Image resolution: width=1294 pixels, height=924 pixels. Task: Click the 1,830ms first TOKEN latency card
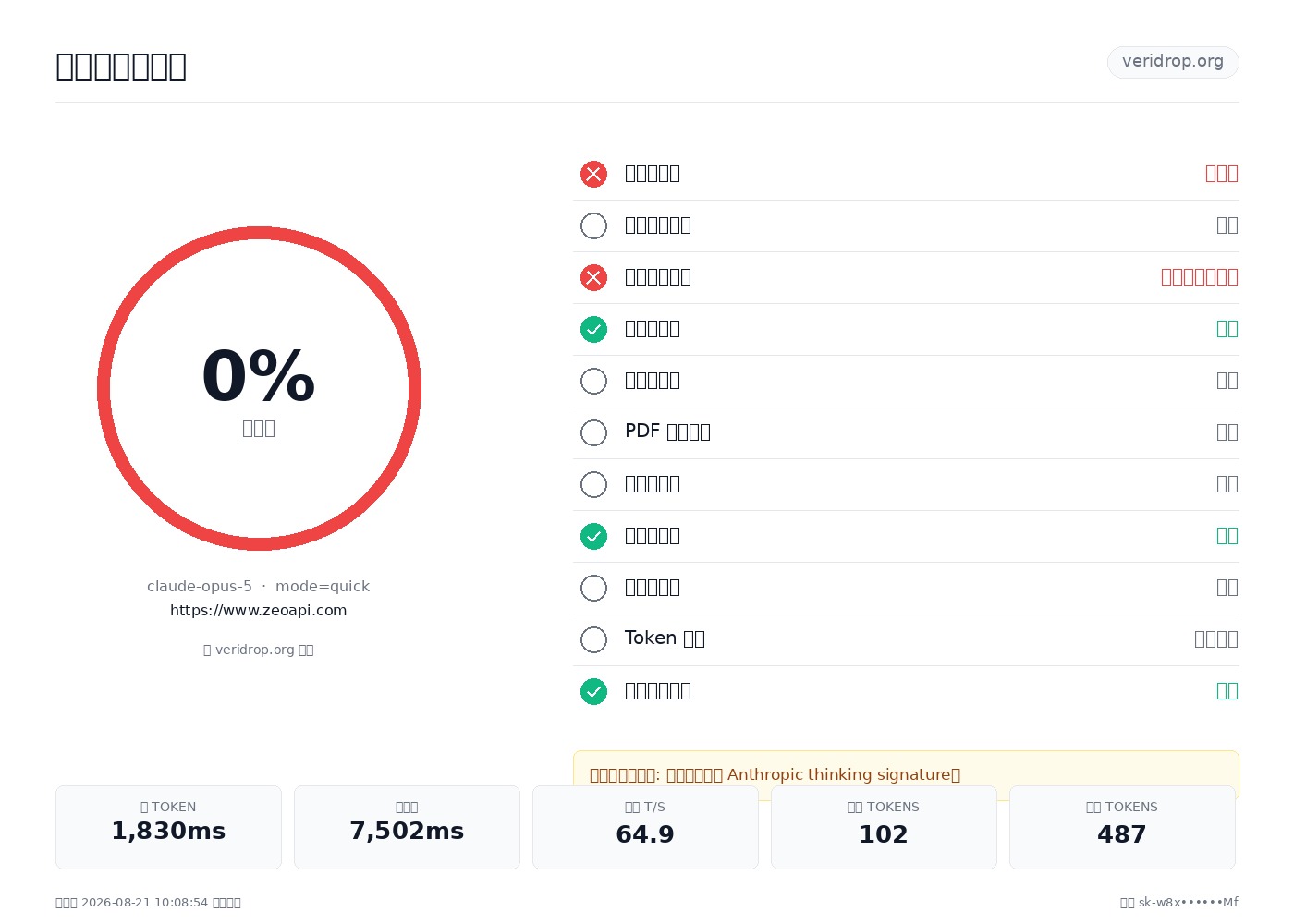168,827
